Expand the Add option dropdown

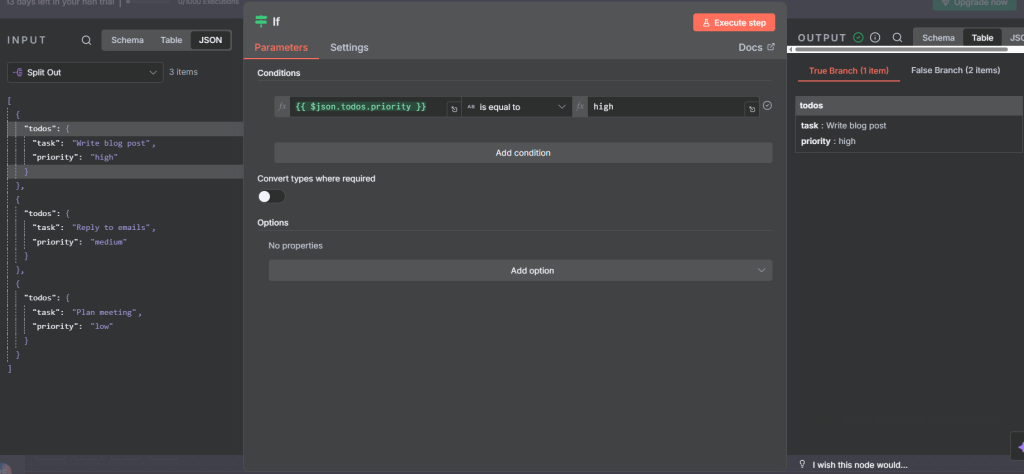pos(520,271)
